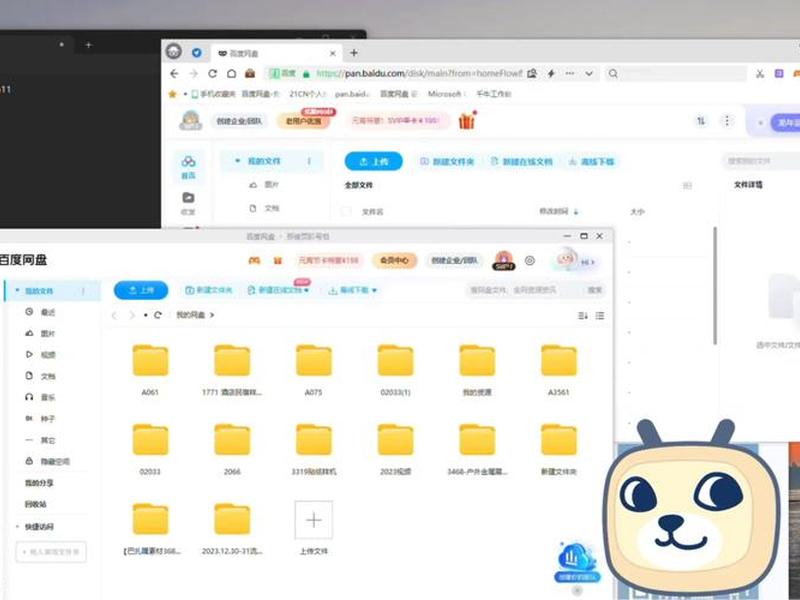Expand the 快捷访问 section
800x600 pixels.
coord(18,527)
